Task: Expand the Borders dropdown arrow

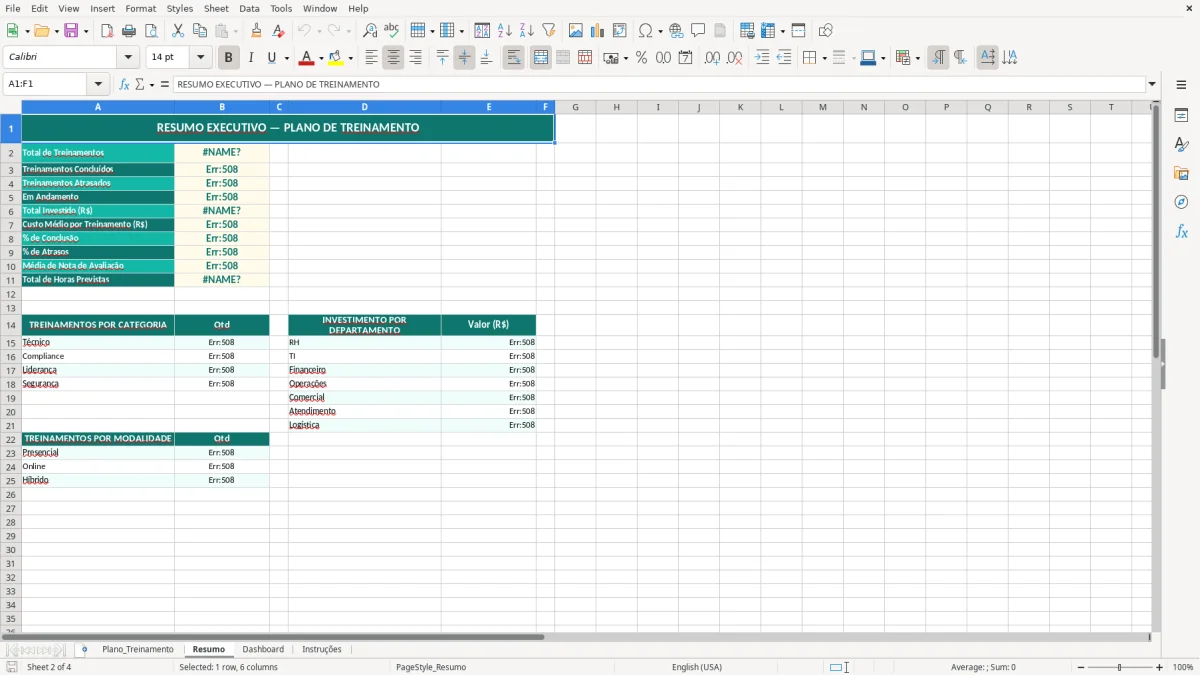Action: pos(823,58)
